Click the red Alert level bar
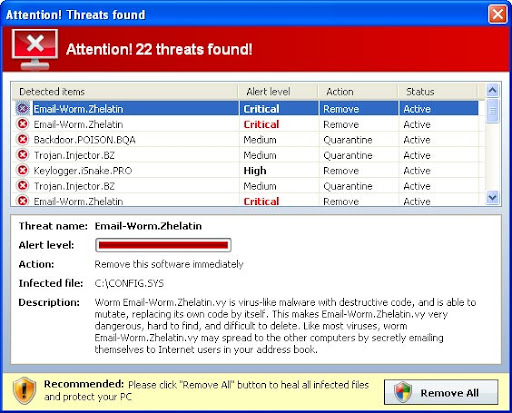 coord(163,245)
